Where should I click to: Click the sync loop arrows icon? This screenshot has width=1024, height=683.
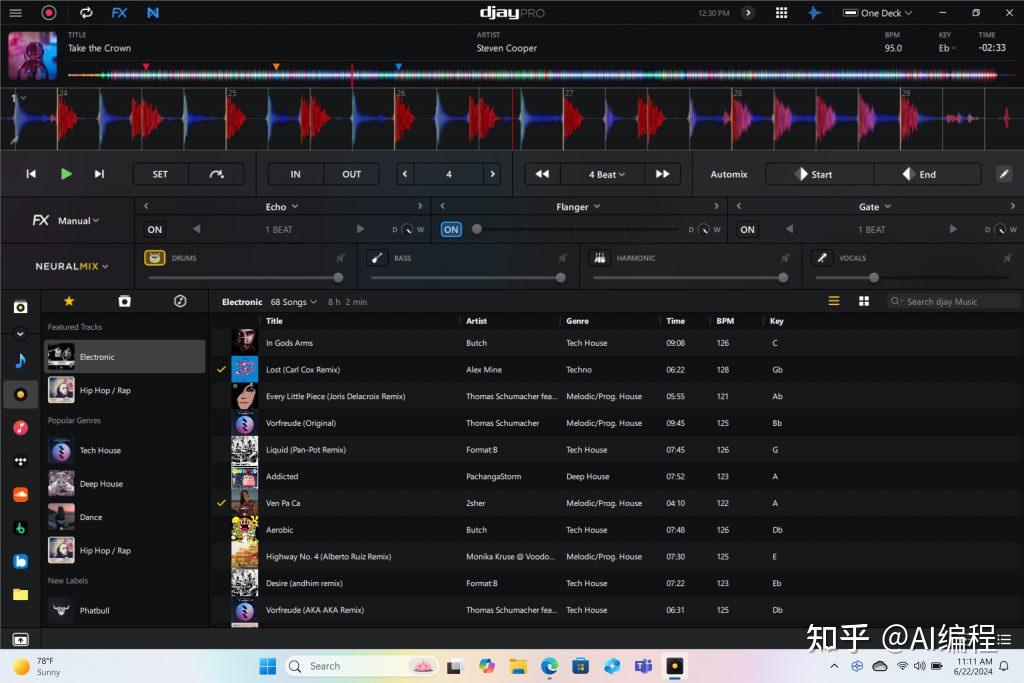click(x=86, y=12)
